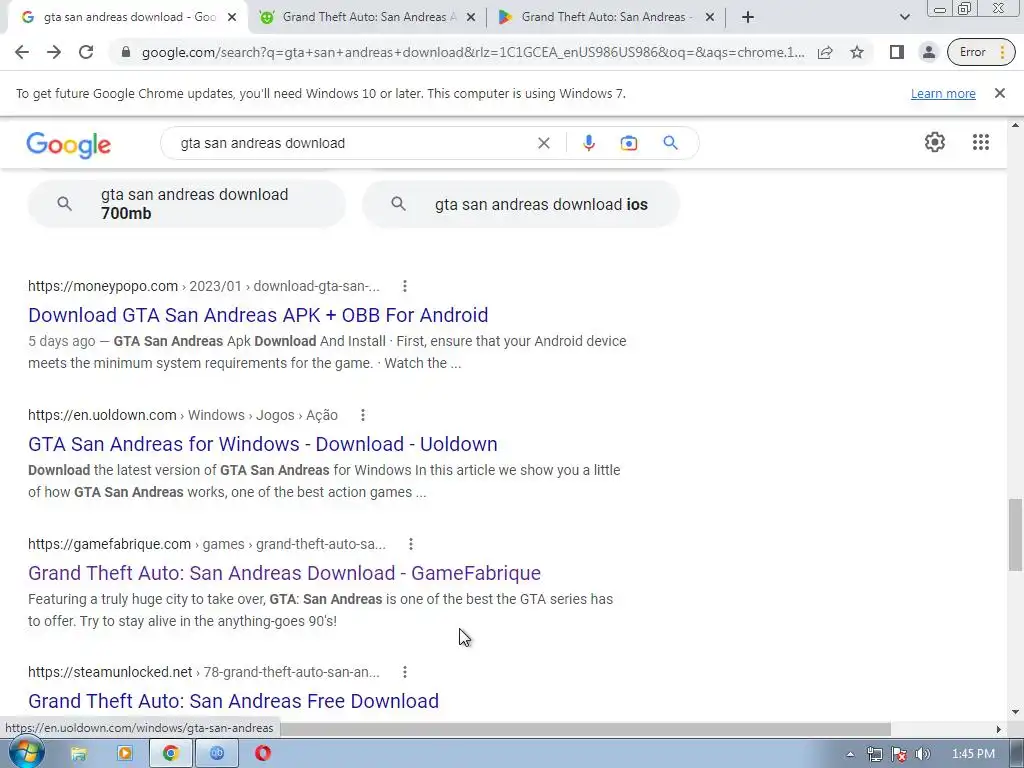Click the vertical page scrollbar thumb

(1015, 535)
